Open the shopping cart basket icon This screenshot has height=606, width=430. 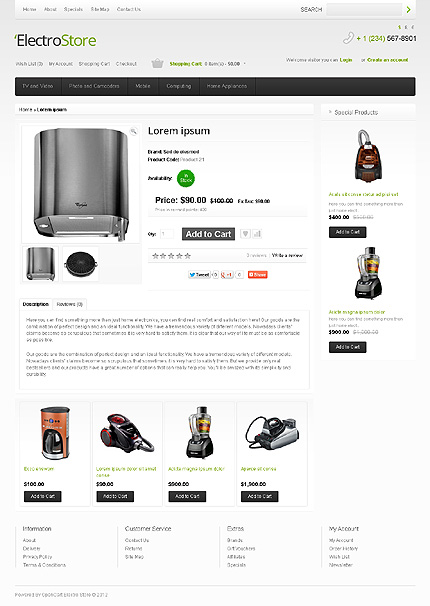(x=157, y=63)
